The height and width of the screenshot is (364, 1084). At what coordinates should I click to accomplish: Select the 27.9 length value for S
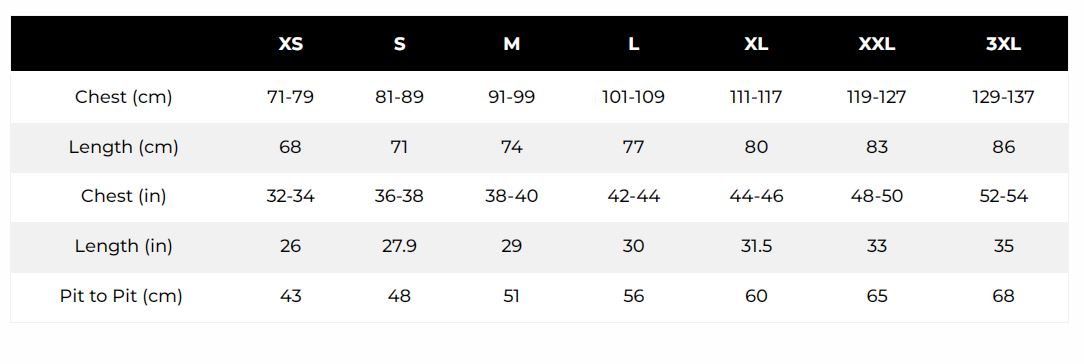point(400,246)
